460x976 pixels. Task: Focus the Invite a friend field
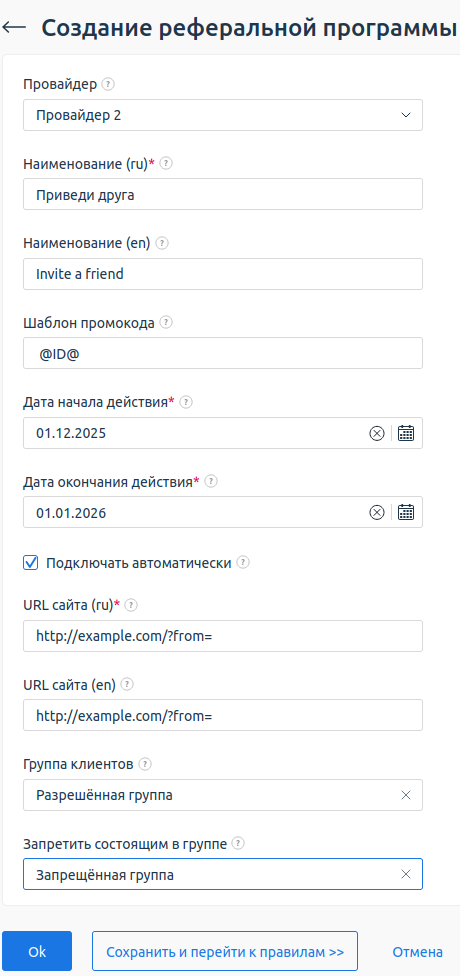223,274
